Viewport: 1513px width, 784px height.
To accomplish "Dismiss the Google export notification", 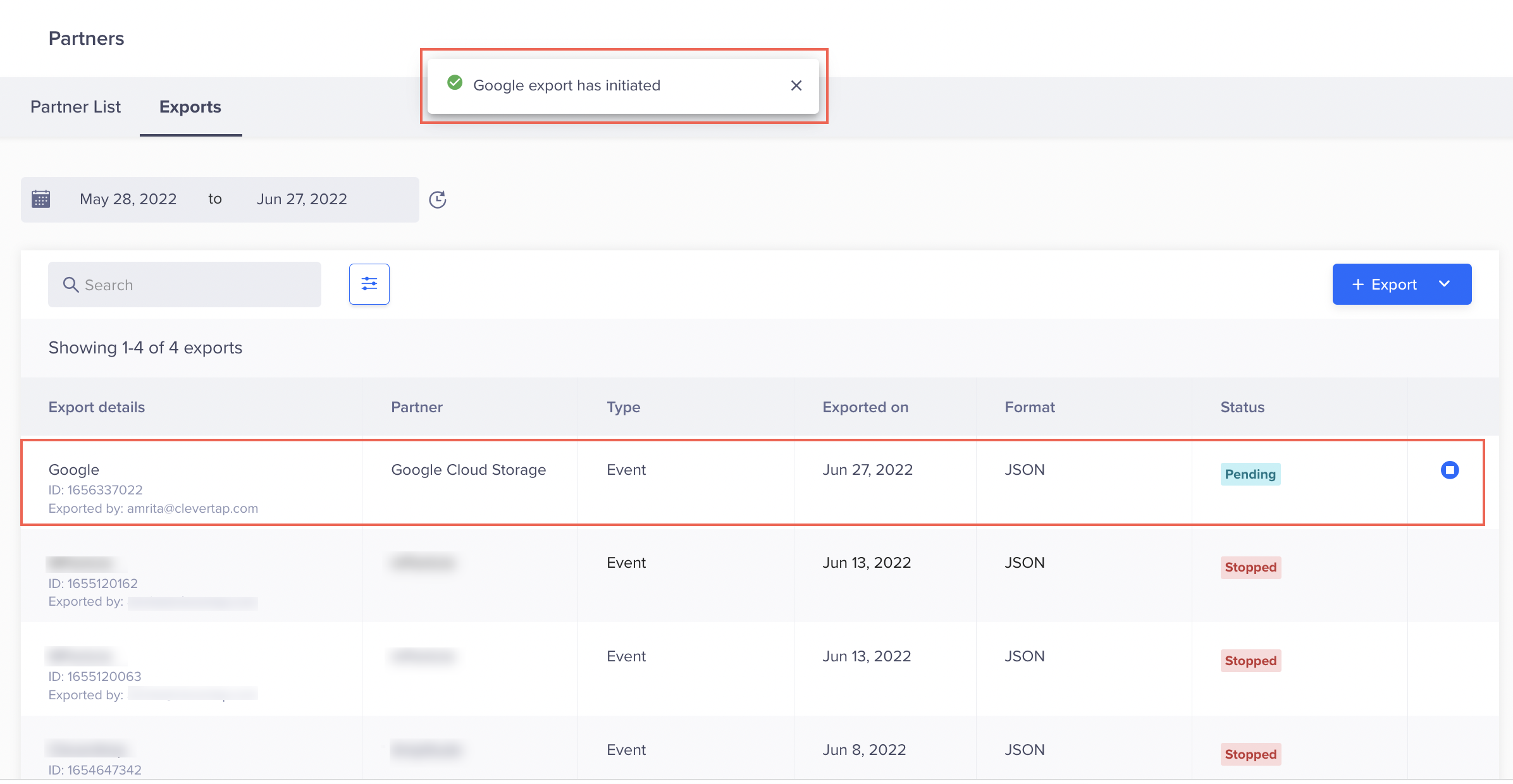I will (796, 85).
